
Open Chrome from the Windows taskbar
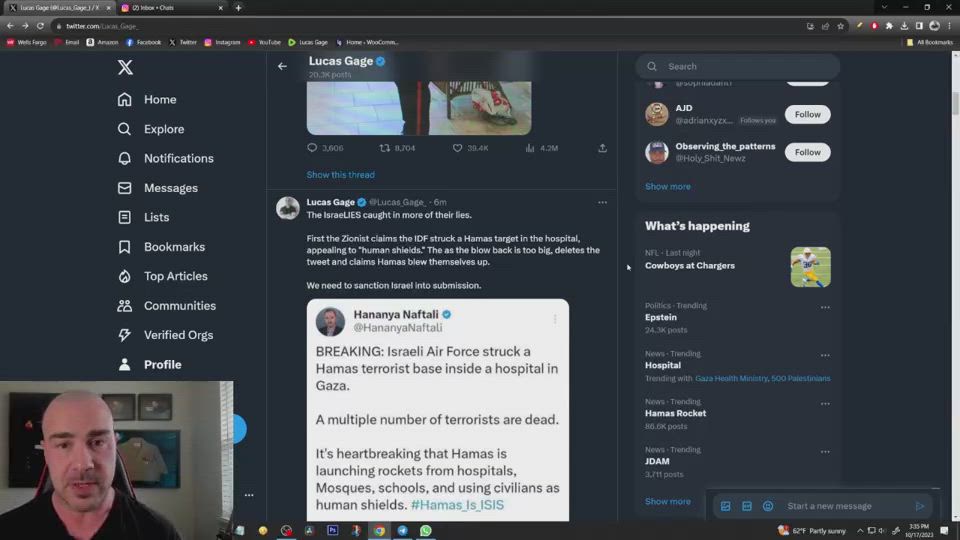click(379, 531)
